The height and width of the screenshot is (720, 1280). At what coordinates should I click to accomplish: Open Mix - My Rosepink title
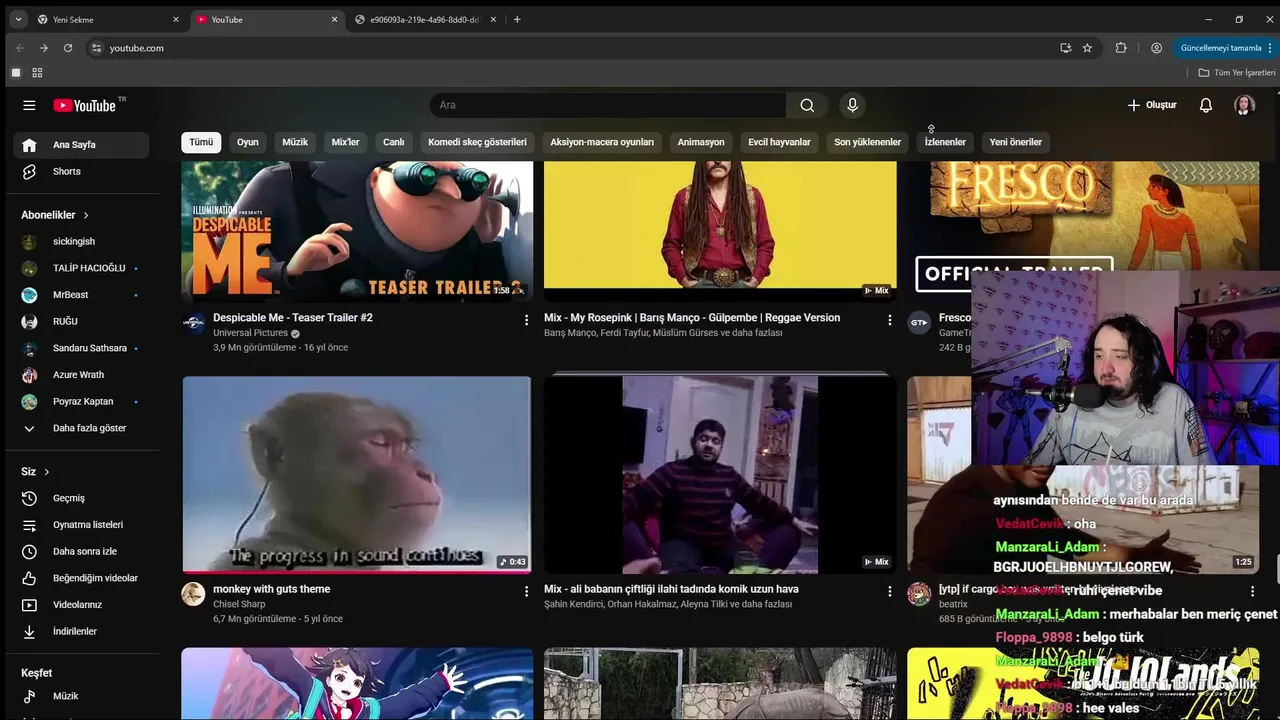point(692,318)
